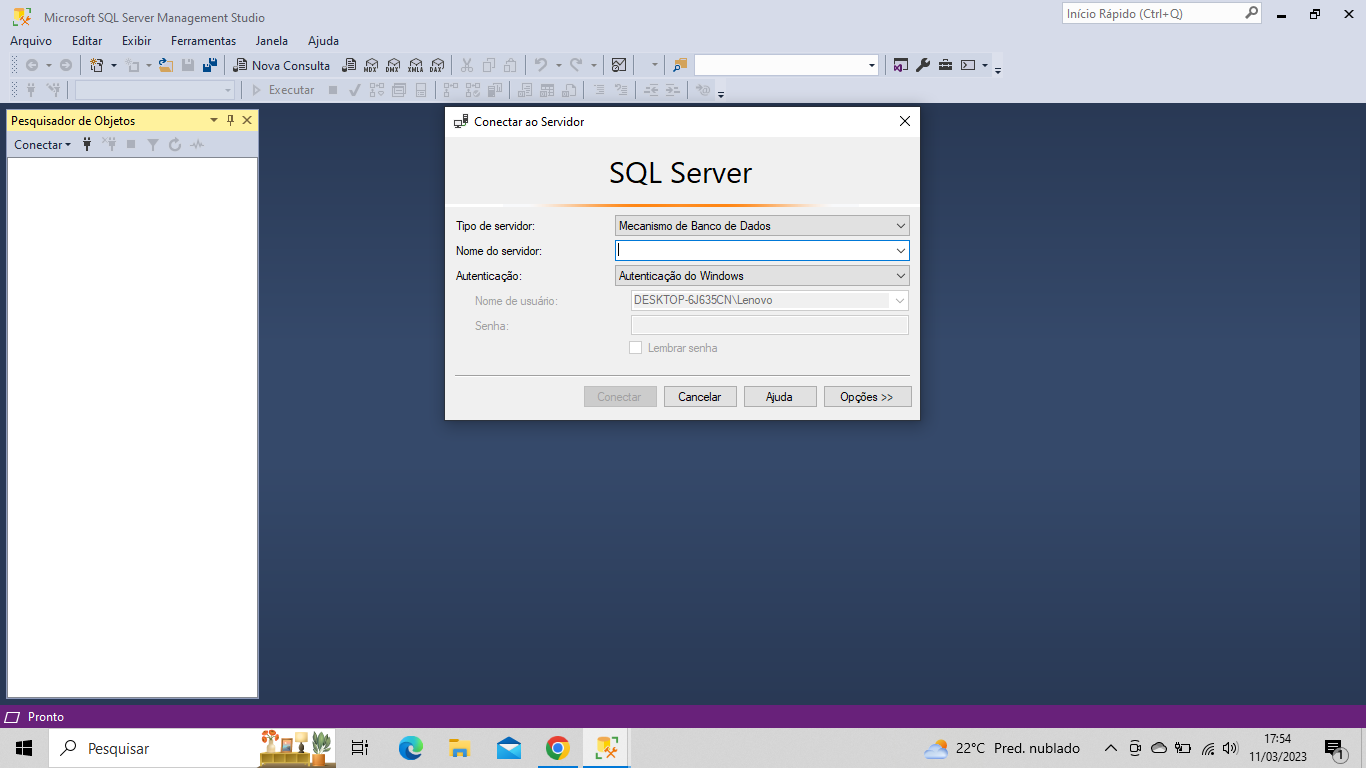Click the Properties wrench icon

pyautogui.click(x=923, y=65)
